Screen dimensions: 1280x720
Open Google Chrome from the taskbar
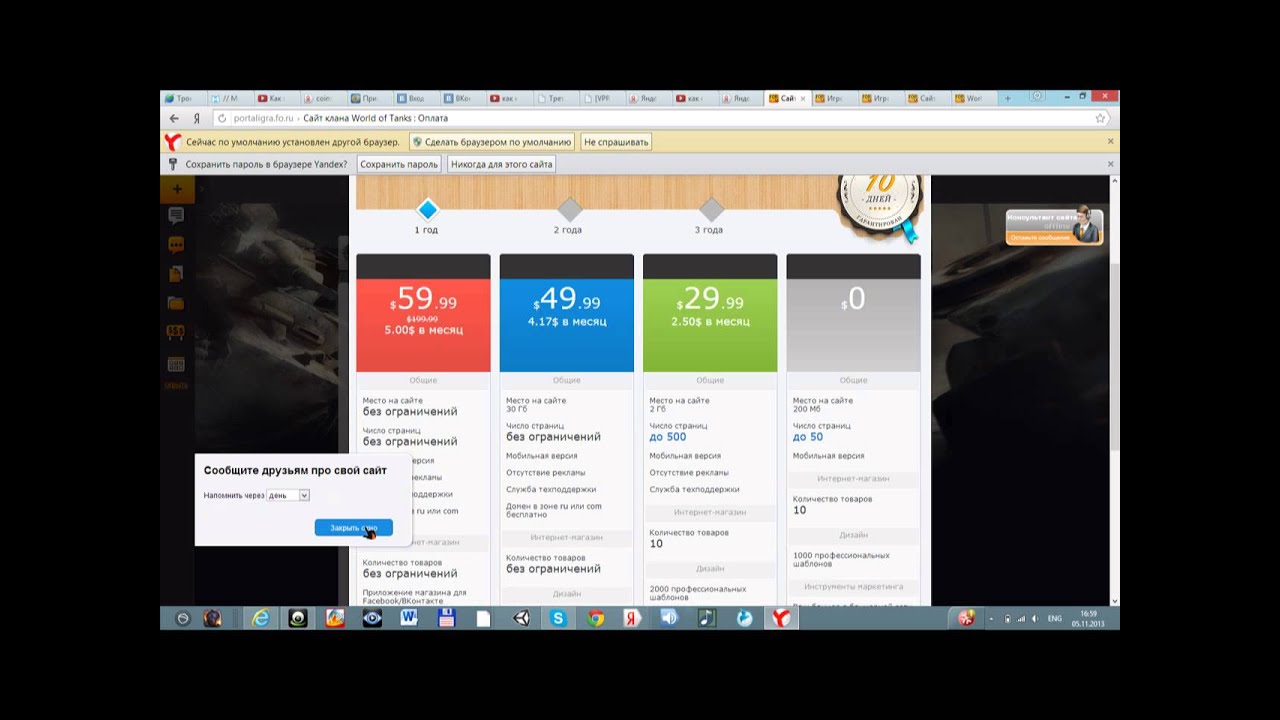pyautogui.click(x=595, y=618)
